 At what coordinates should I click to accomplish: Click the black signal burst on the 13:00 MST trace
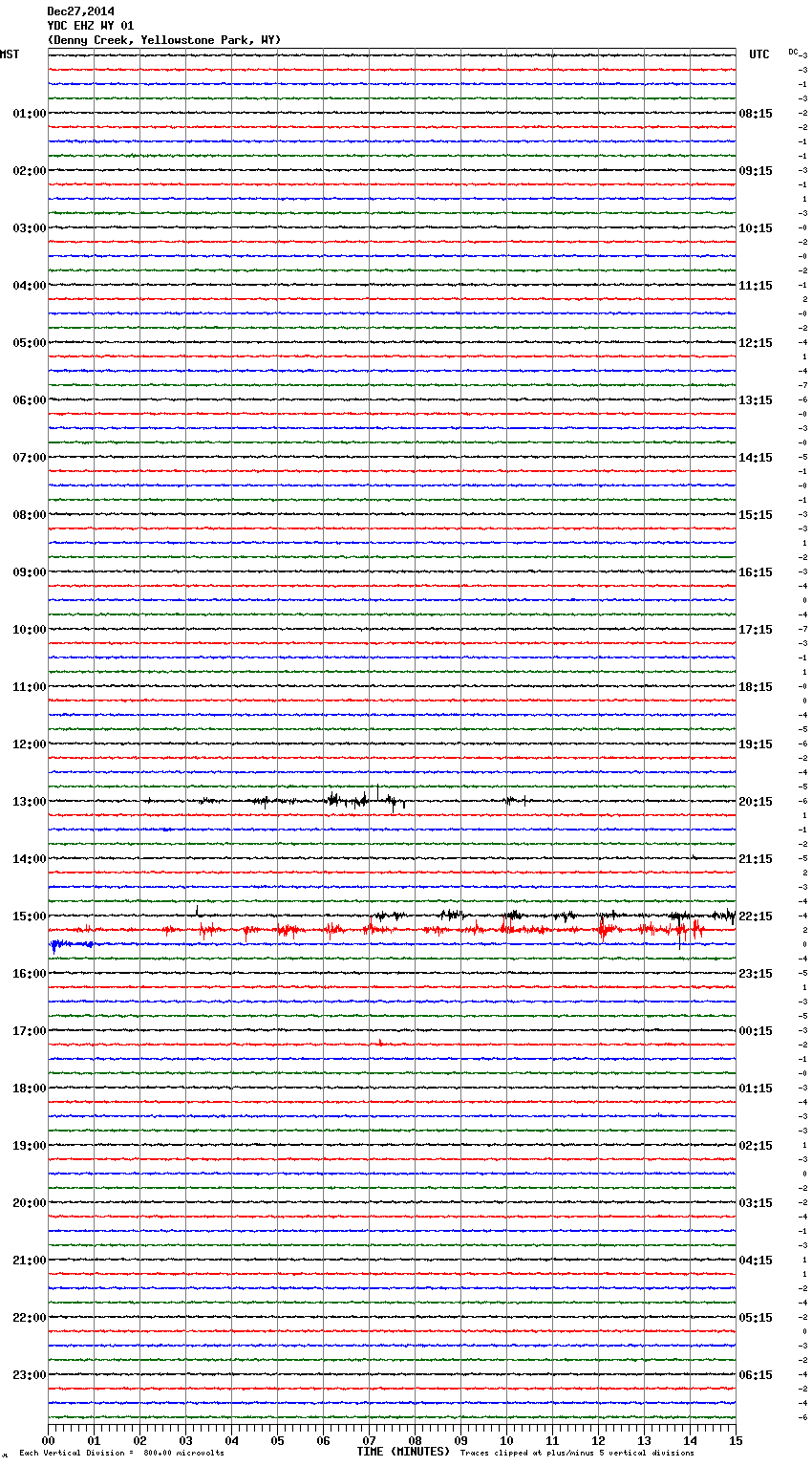[363, 800]
